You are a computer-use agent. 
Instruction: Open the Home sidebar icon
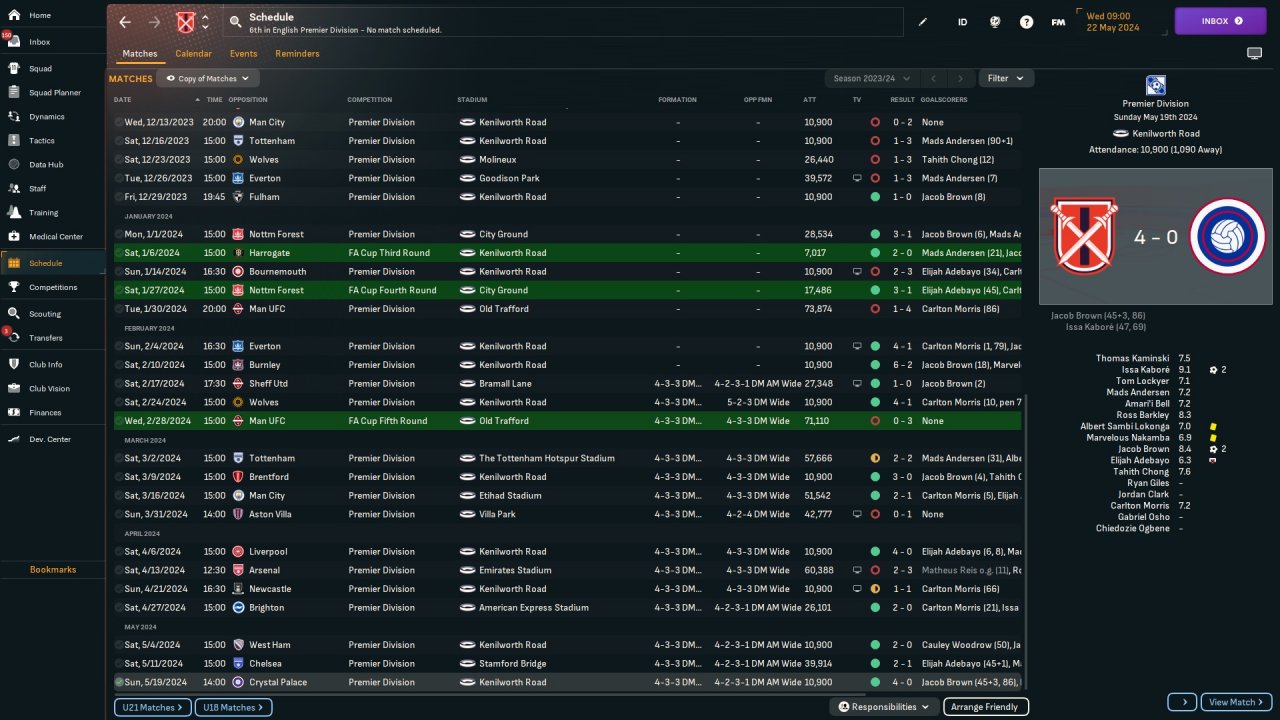click(x=14, y=15)
